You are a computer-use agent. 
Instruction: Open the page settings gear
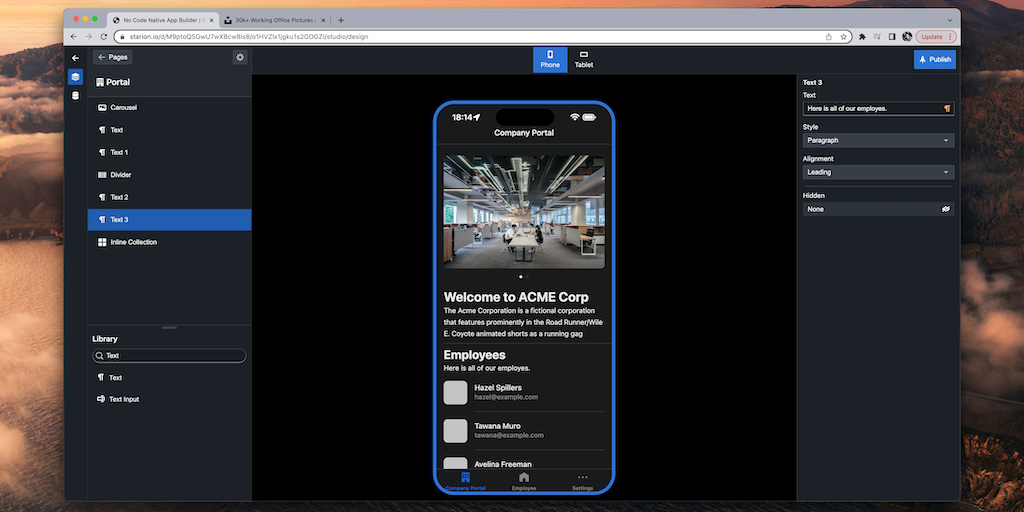point(240,57)
